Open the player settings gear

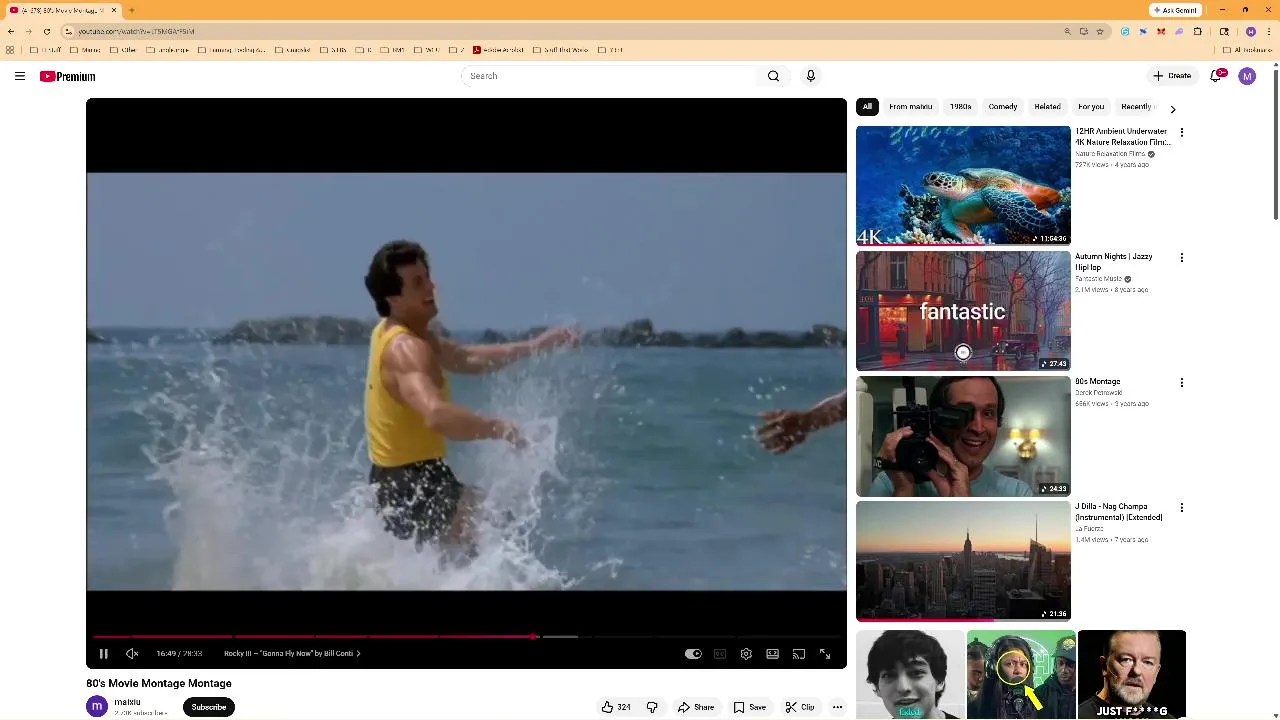point(746,654)
